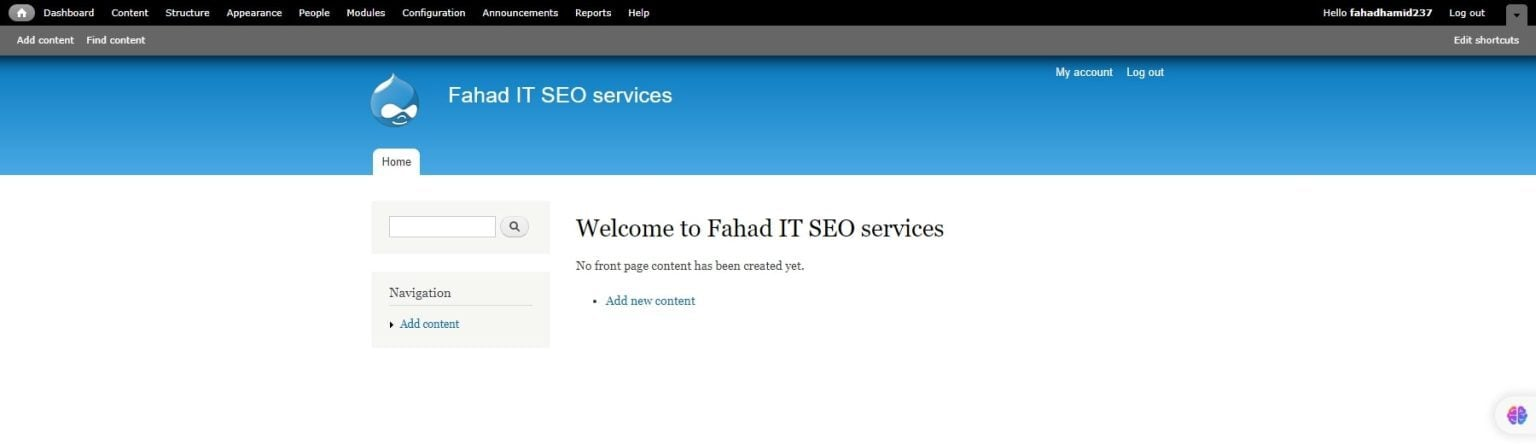Open the Modules menu item
The height and width of the screenshot is (444, 1536).
point(365,13)
